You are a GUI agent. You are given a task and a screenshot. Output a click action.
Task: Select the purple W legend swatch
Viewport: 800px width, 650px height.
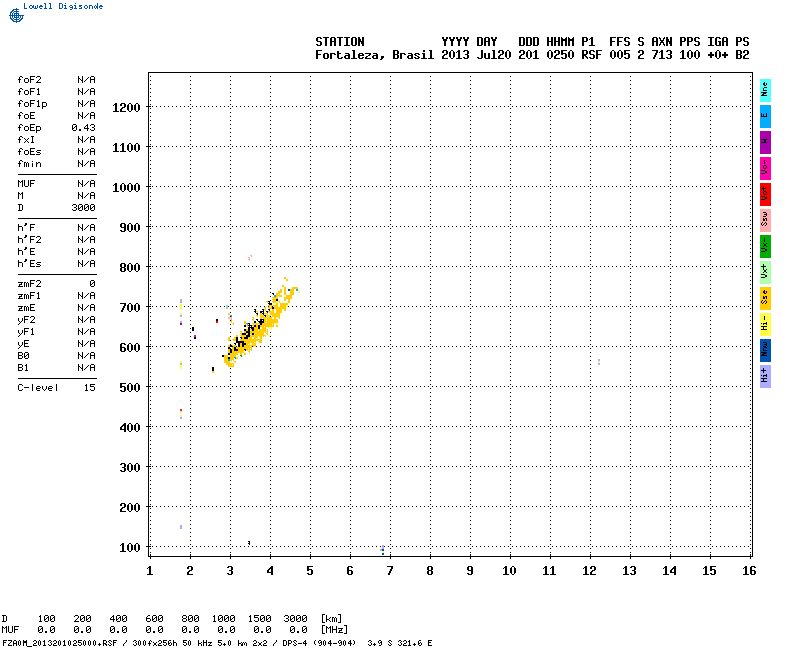[765, 142]
